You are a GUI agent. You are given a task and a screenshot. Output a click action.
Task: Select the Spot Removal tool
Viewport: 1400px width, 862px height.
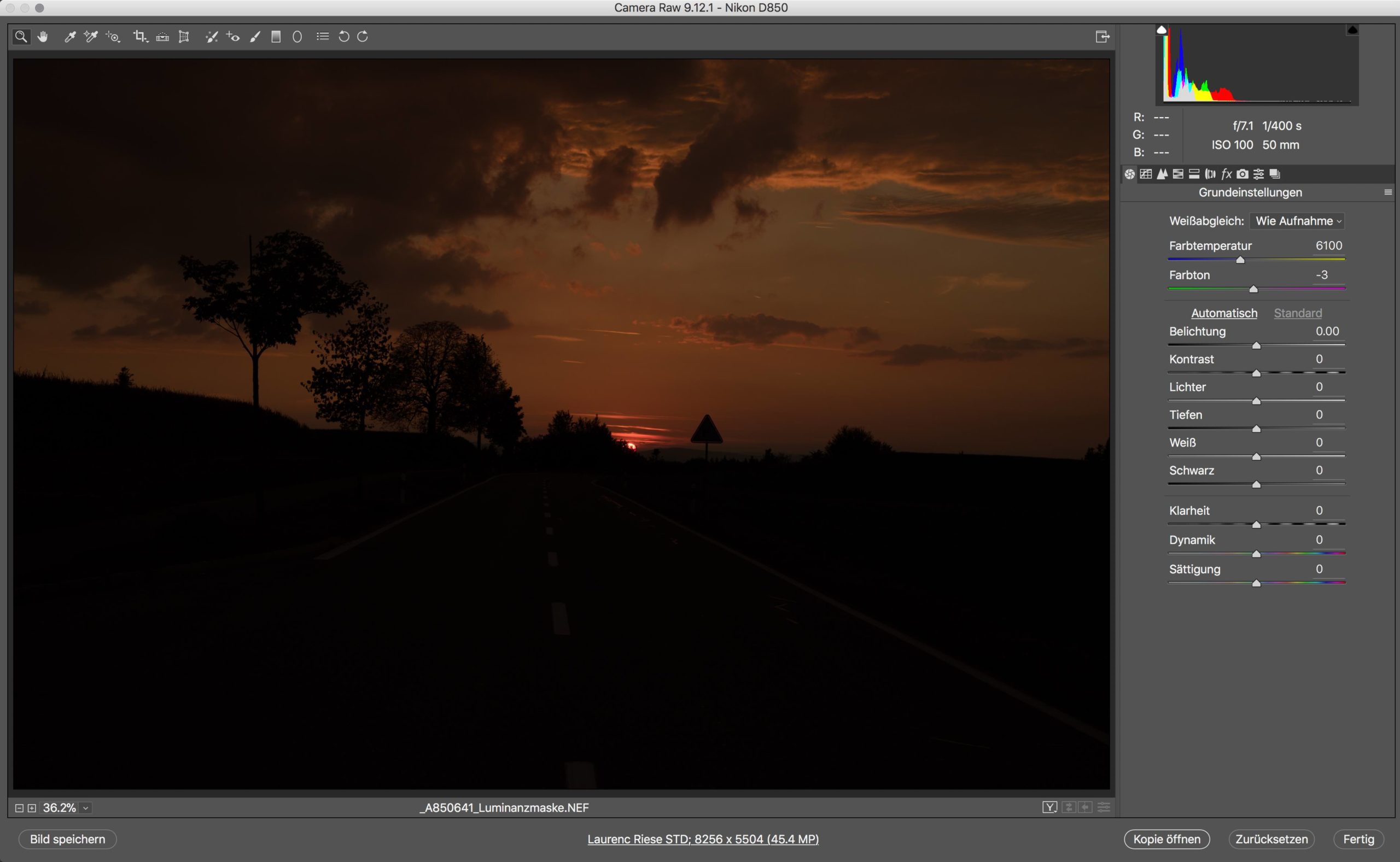212,37
